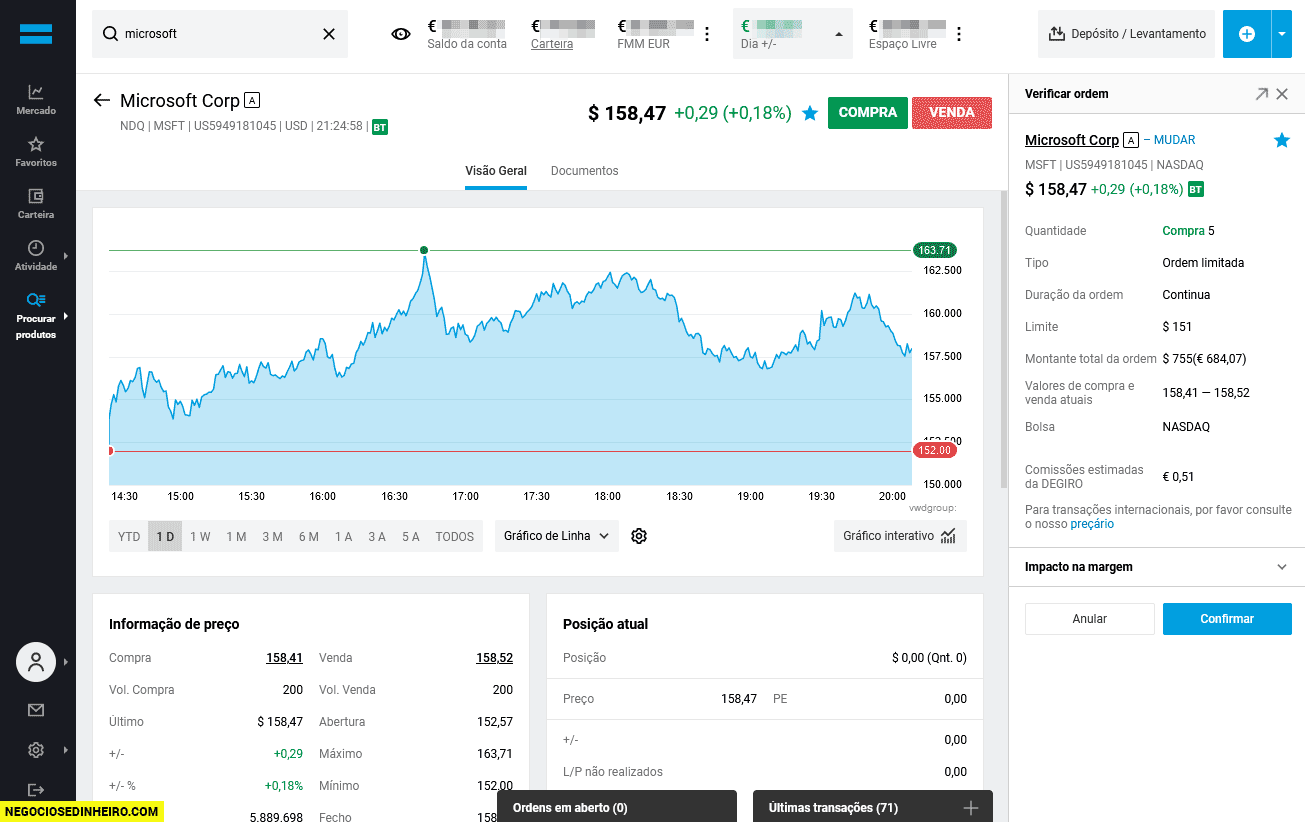The image size is (1305, 822).
Task: Click the MUDAR link
Action: tap(1175, 140)
